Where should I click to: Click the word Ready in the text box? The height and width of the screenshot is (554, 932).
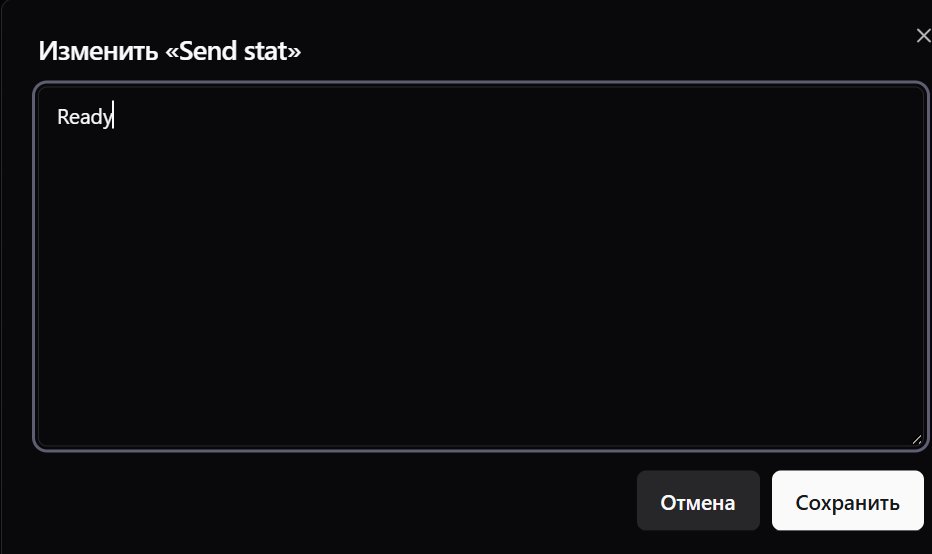click(84, 117)
